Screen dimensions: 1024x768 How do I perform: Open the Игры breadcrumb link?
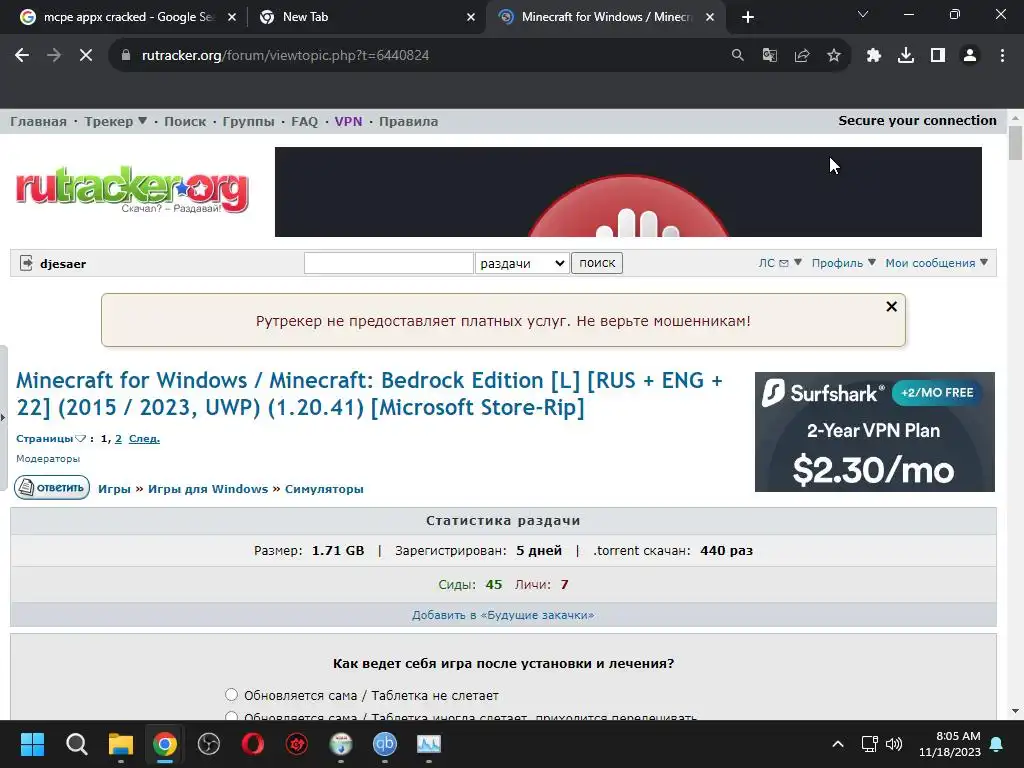114,489
